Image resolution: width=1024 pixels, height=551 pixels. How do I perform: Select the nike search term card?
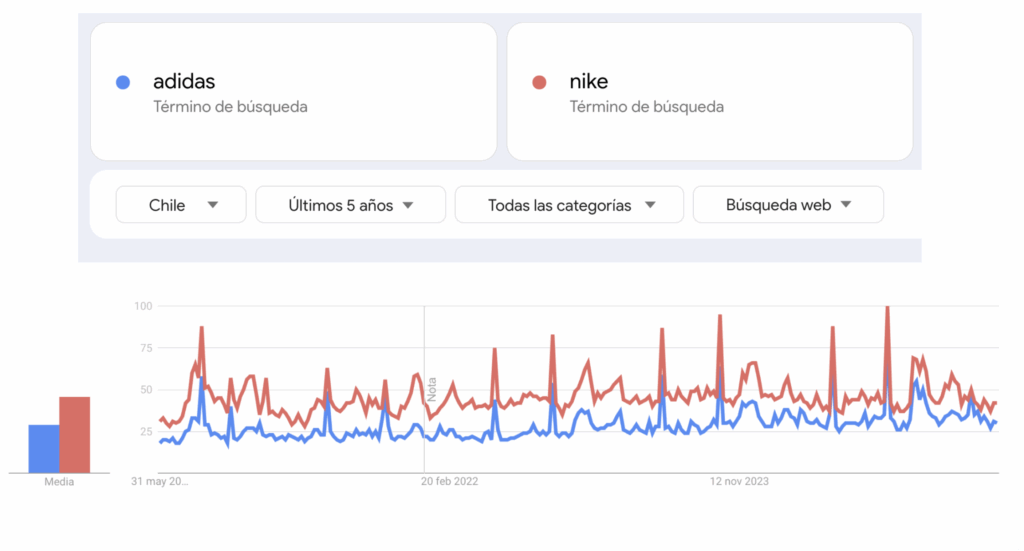tap(710, 91)
